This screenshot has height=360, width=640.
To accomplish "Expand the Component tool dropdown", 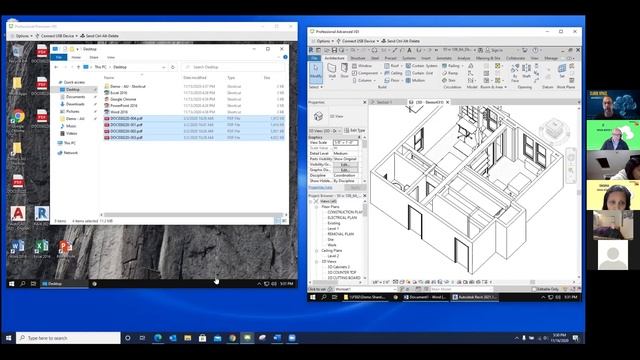I will click(x=380, y=73).
